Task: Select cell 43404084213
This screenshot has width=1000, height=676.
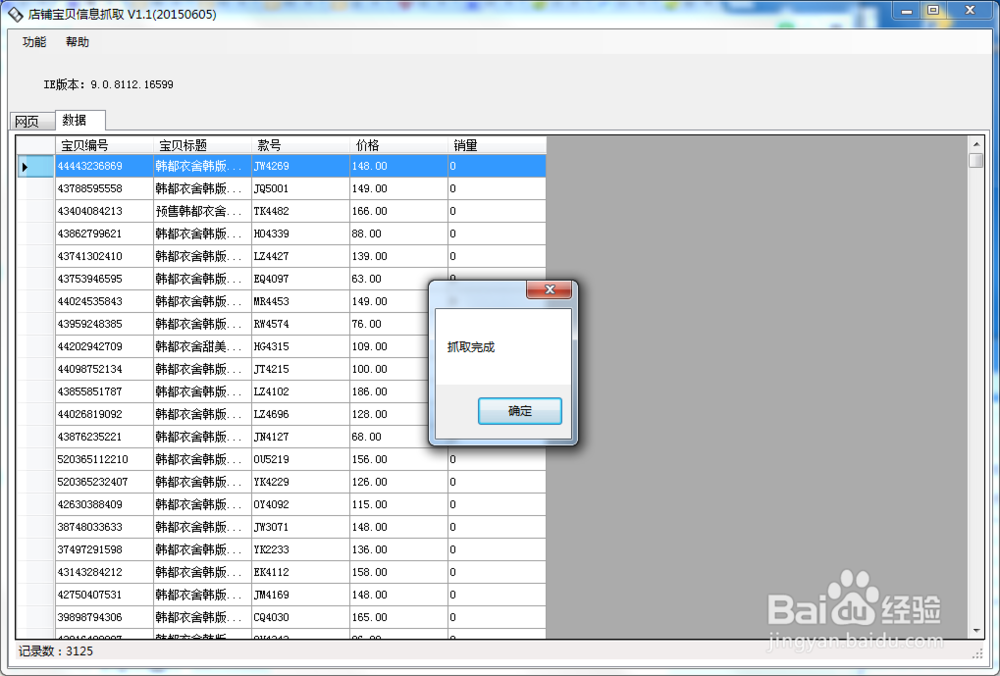Action: coord(104,211)
